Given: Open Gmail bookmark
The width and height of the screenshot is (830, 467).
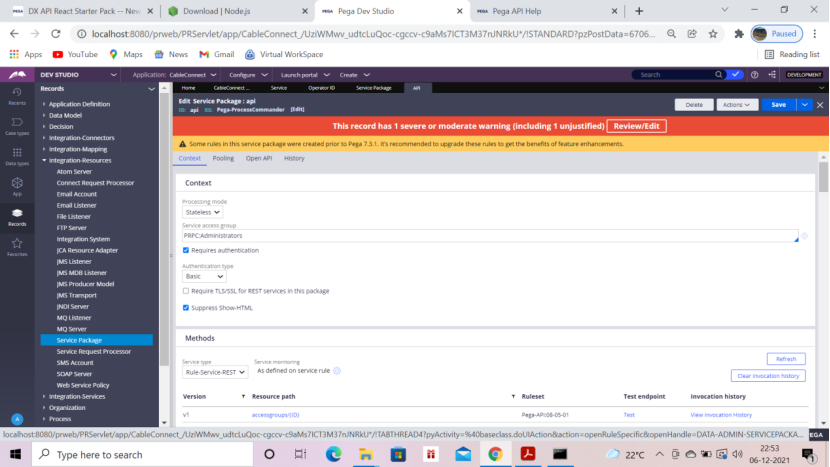Looking at the screenshot, I should [x=216, y=54].
